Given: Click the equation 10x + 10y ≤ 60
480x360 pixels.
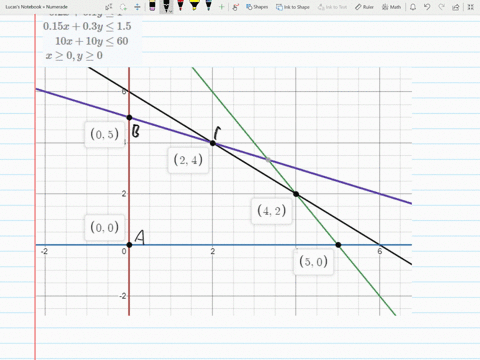Looking at the screenshot, I should [x=92, y=41].
